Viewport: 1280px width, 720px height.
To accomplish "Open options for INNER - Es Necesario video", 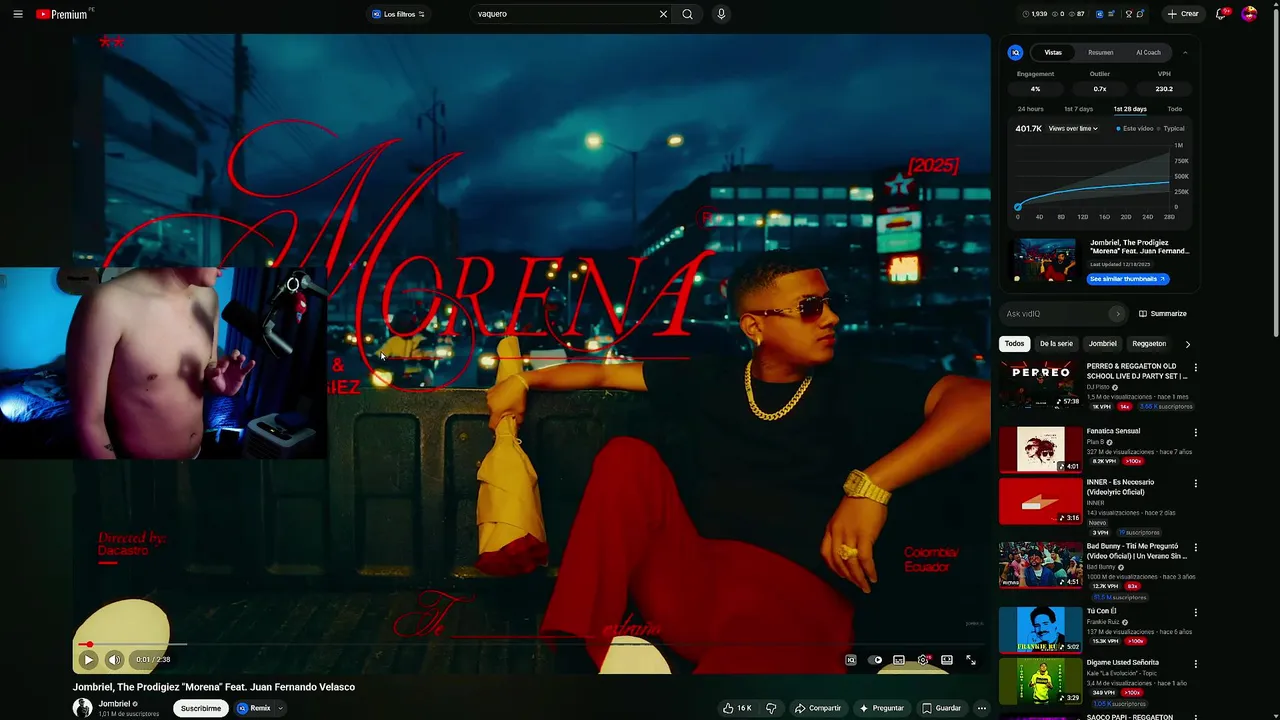I will tap(1195, 483).
